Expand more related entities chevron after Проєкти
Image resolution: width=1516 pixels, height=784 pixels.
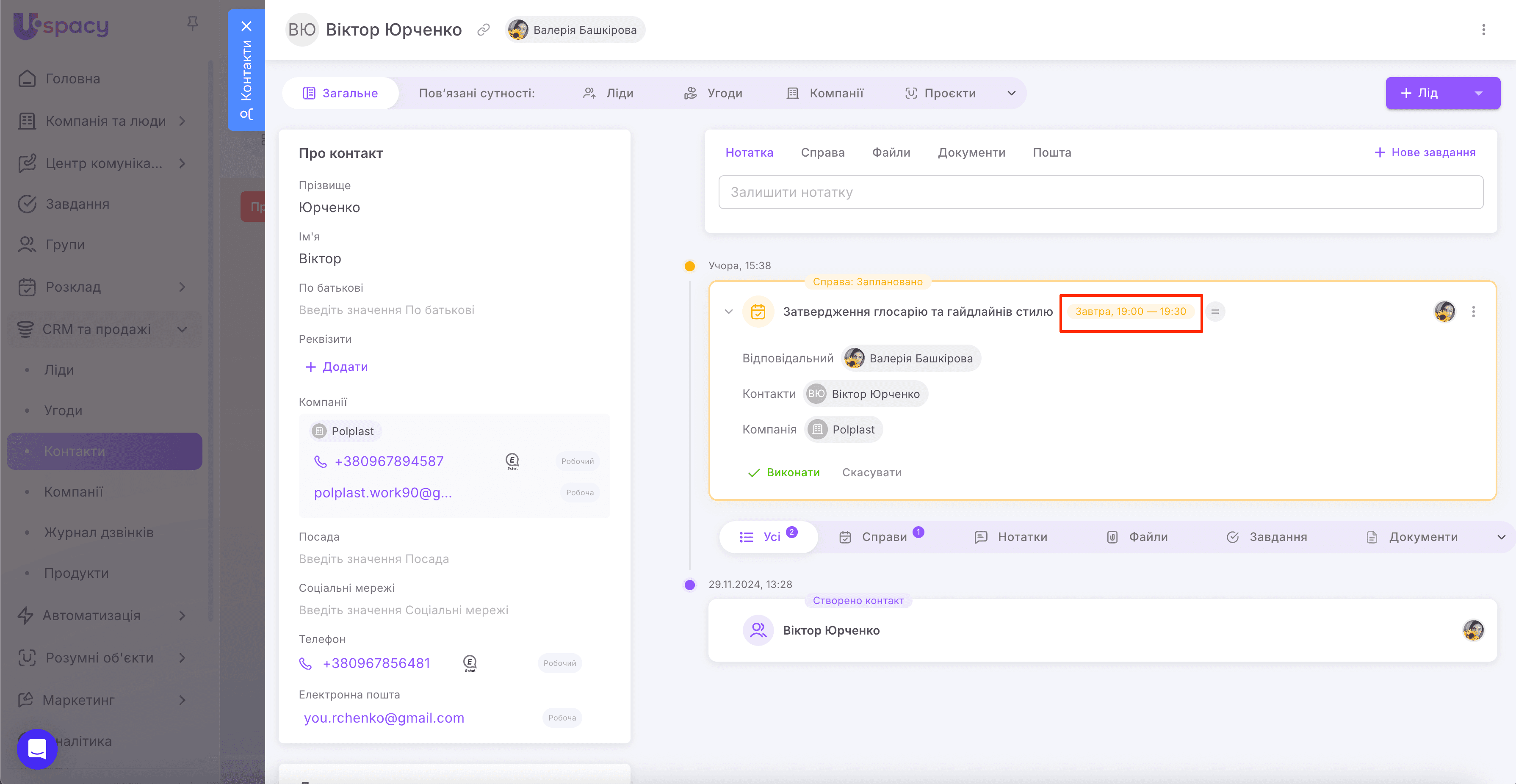click(x=1011, y=93)
